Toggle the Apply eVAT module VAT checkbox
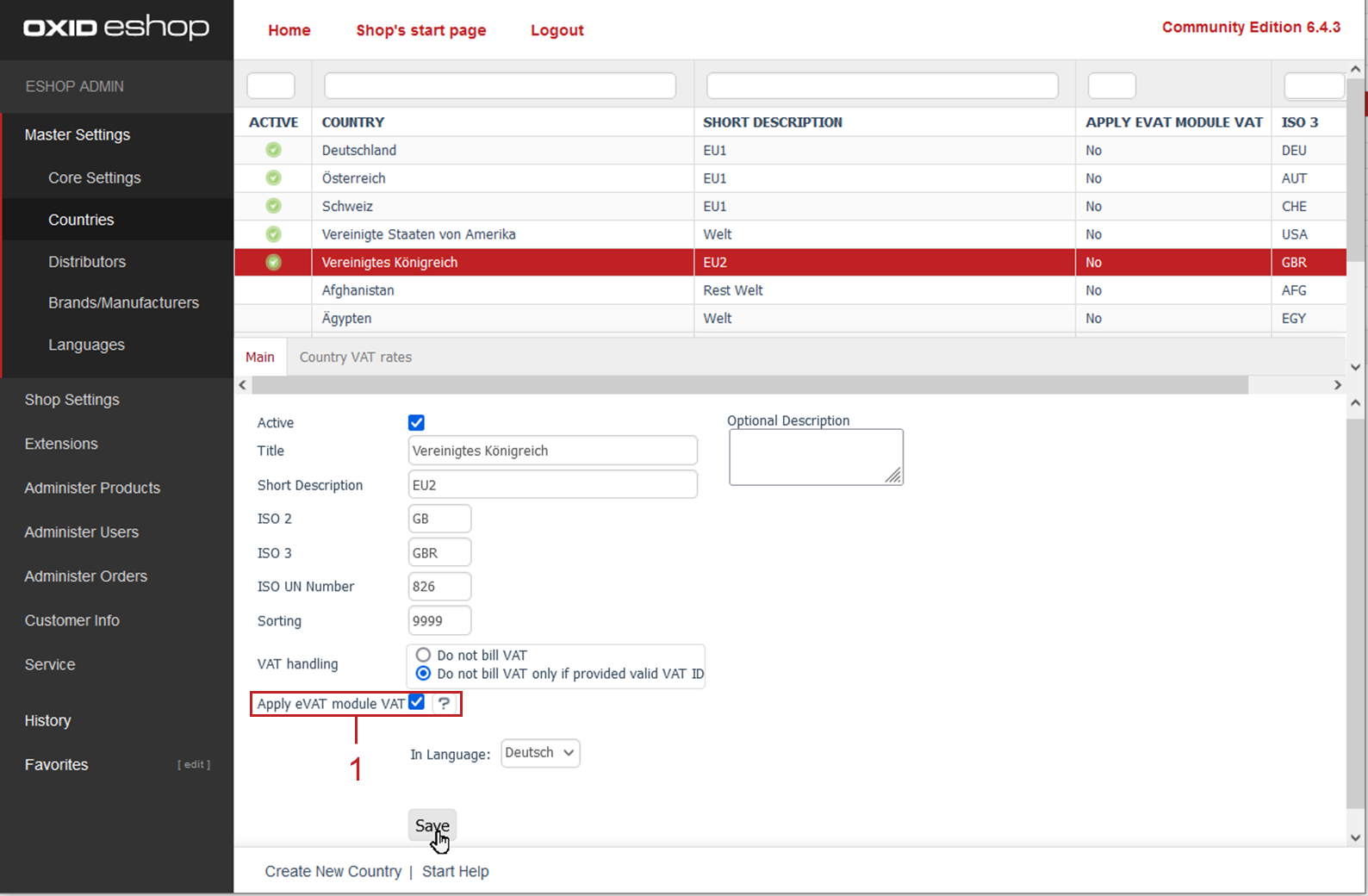Viewport: 1368px width, 896px height. tap(417, 702)
